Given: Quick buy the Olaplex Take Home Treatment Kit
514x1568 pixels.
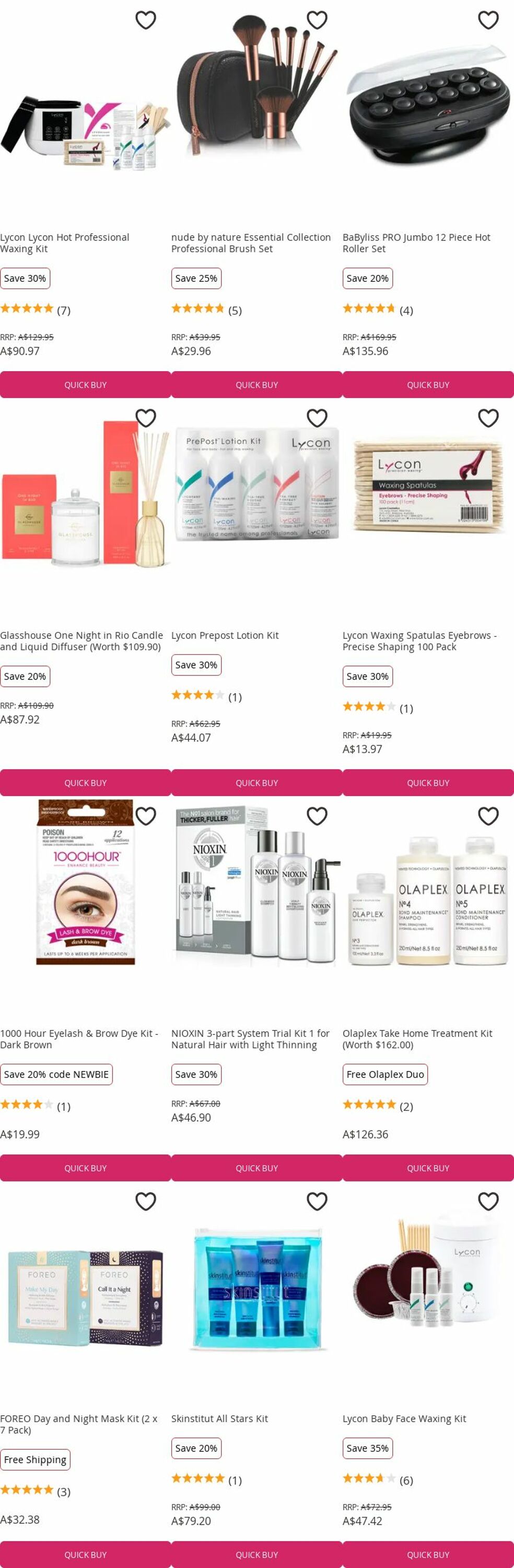Looking at the screenshot, I should pyautogui.click(x=428, y=1168).
